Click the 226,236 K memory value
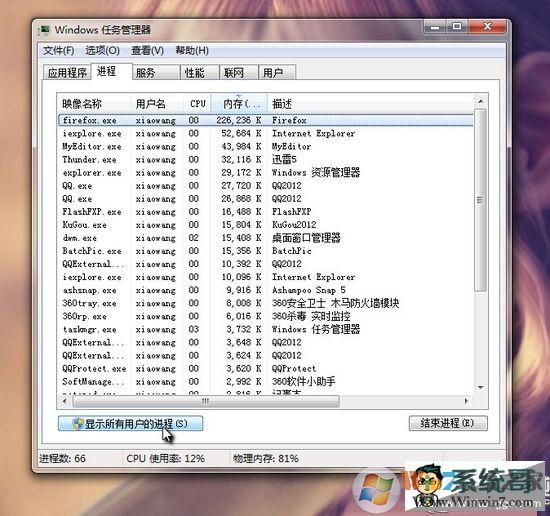Screen dimensions: 550x516 [239, 120]
